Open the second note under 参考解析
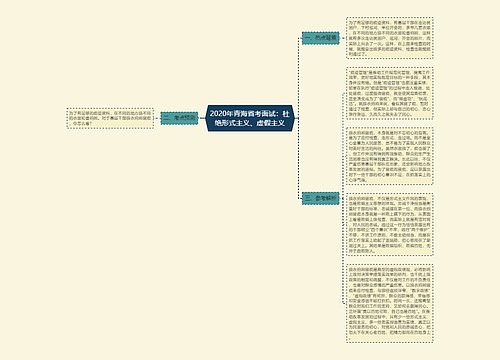Screen dimensions: 500x360 (x=390, y=156)
